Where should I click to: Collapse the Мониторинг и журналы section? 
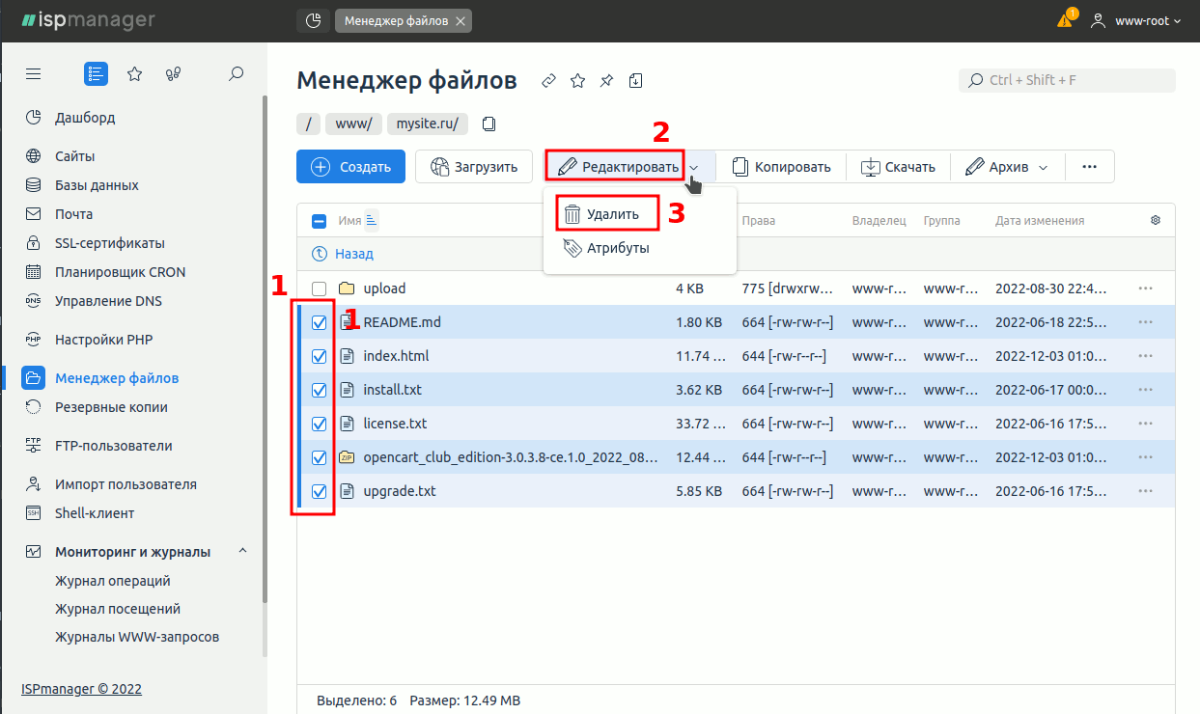point(242,552)
